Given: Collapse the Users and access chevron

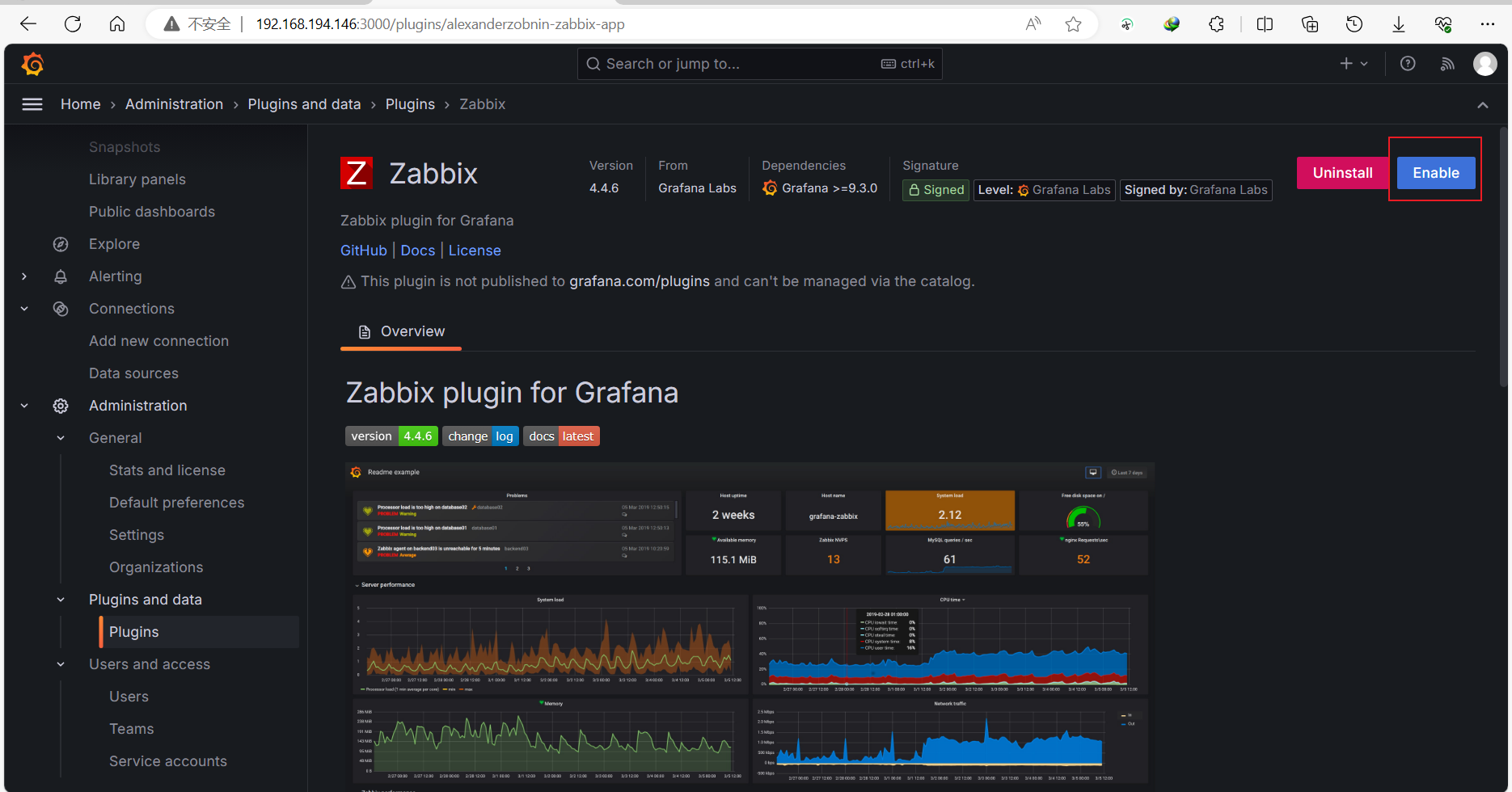Looking at the screenshot, I should coord(61,664).
